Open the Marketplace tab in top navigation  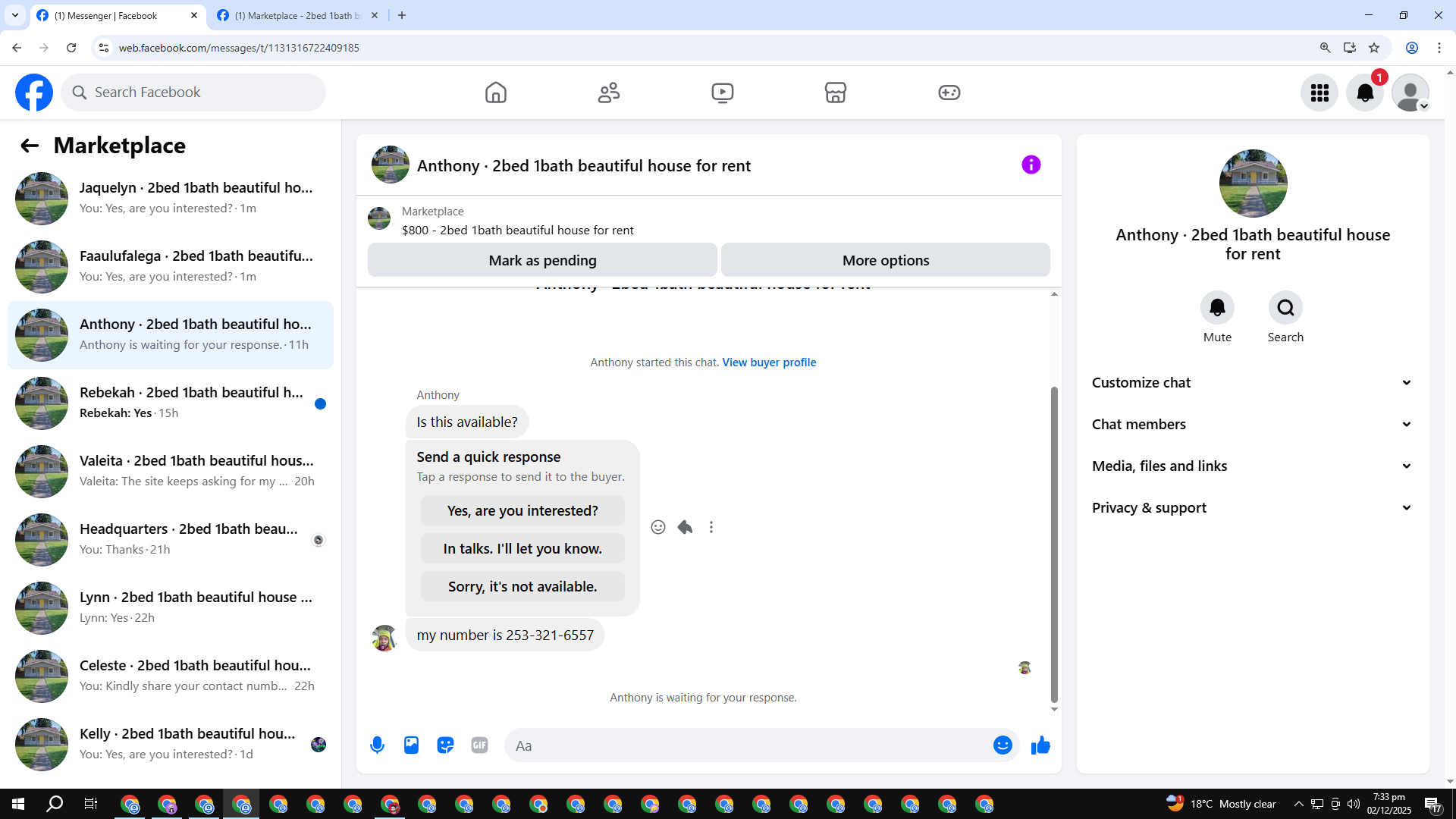click(x=835, y=93)
